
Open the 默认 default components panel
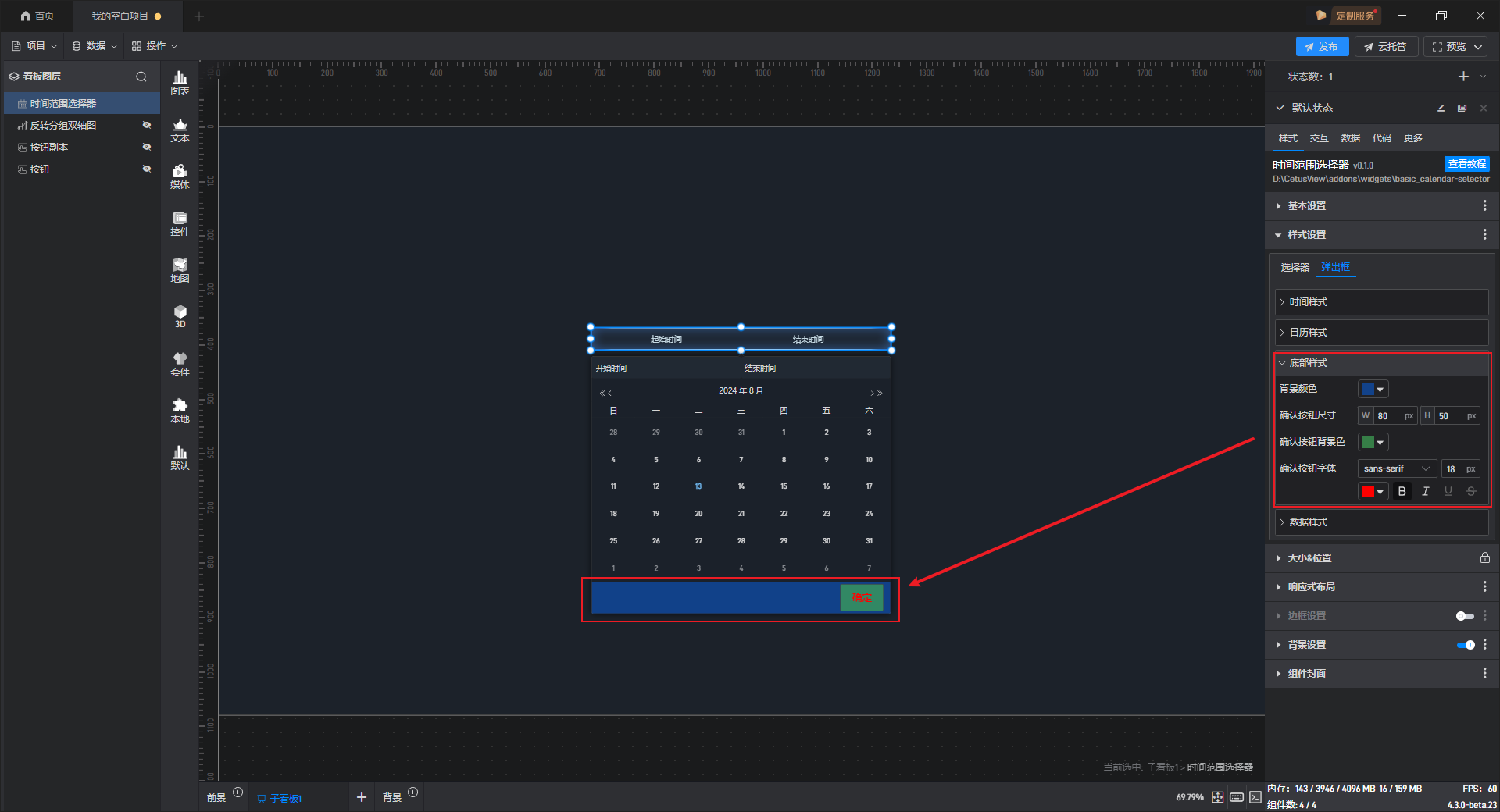click(x=180, y=458)
